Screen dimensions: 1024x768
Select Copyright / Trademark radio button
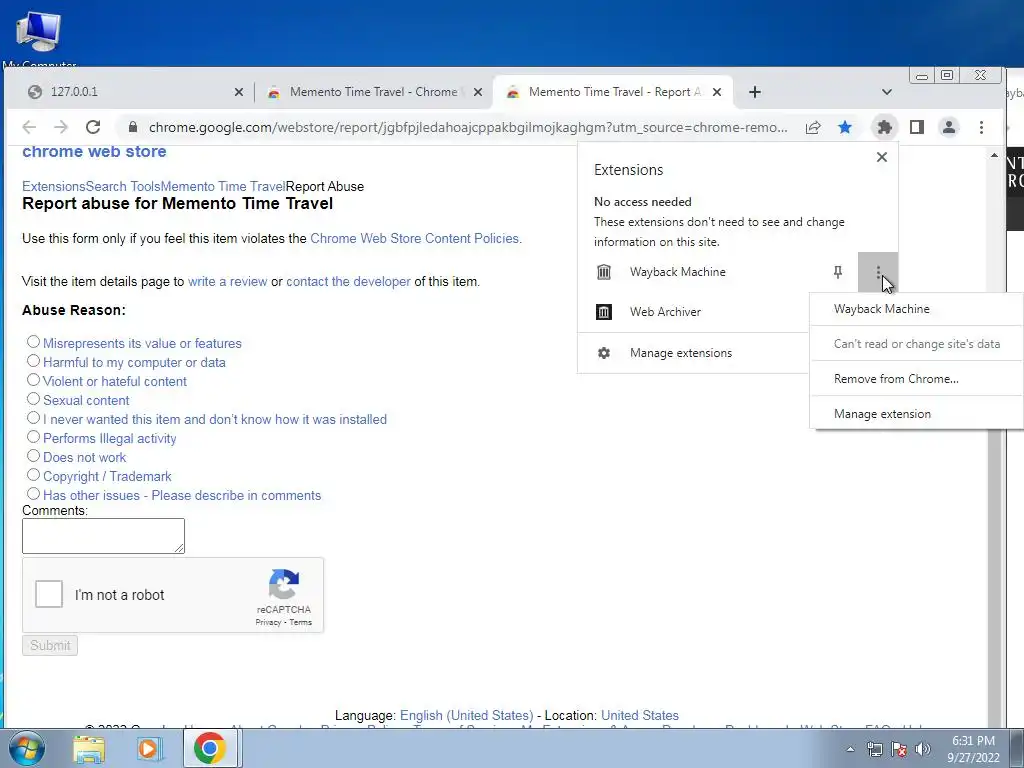[33, 474]
